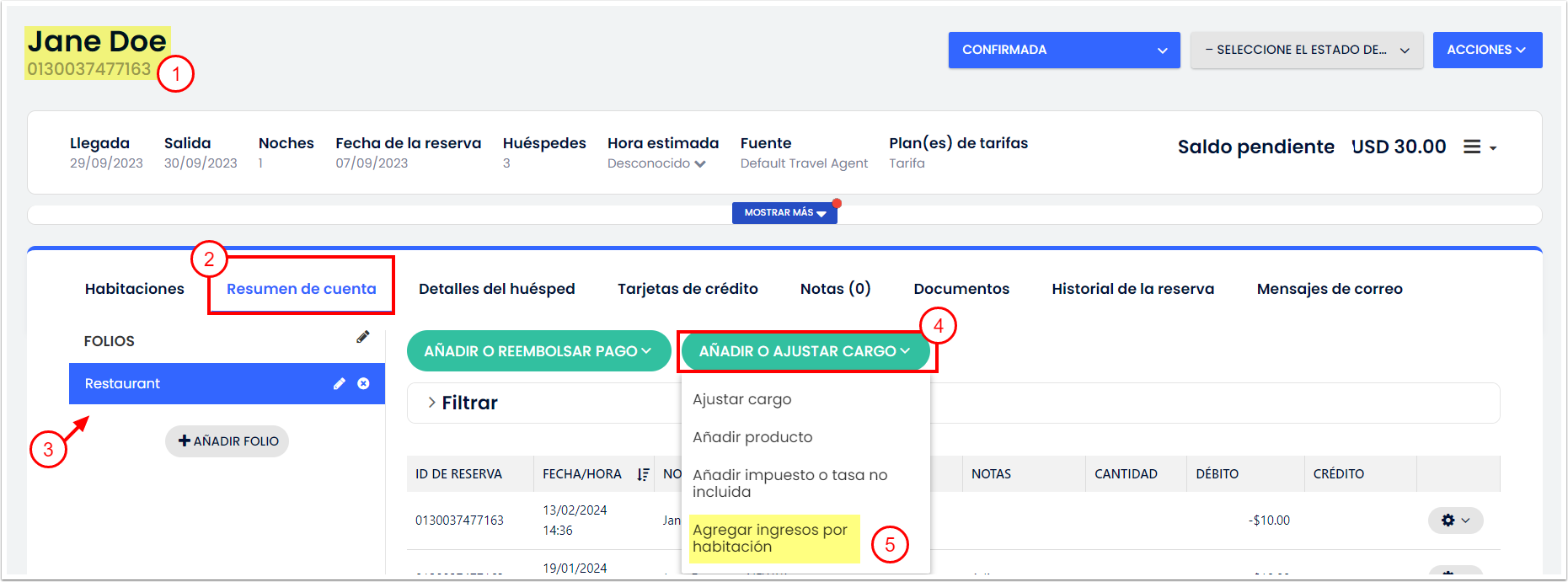Click the AÑADIR FOLIO button

pyautogui.click(x=227, y=441)
